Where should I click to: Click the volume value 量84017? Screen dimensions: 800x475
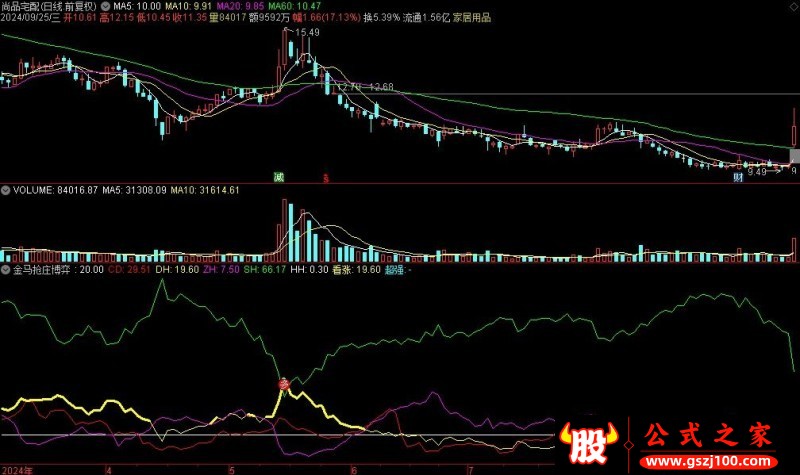[x=228, y=18]
